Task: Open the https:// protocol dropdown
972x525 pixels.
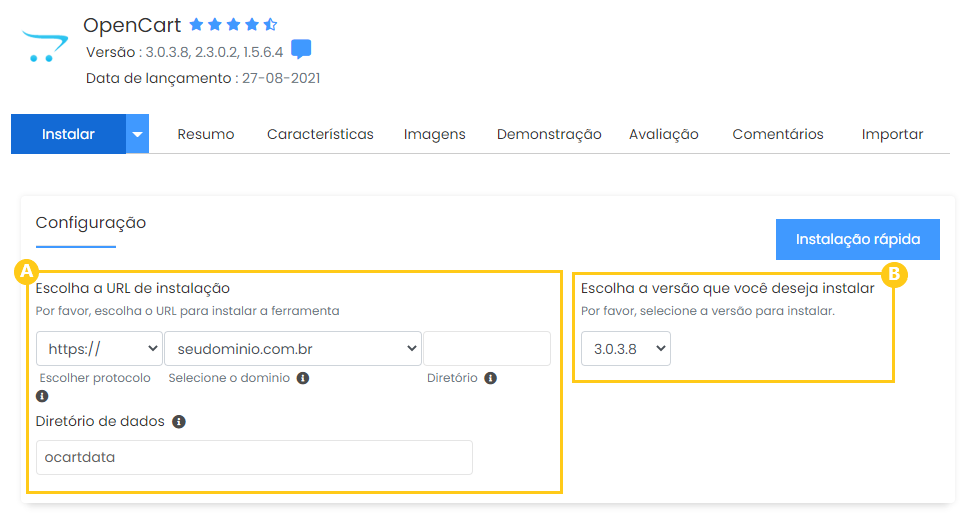Action: coord(99,349)
